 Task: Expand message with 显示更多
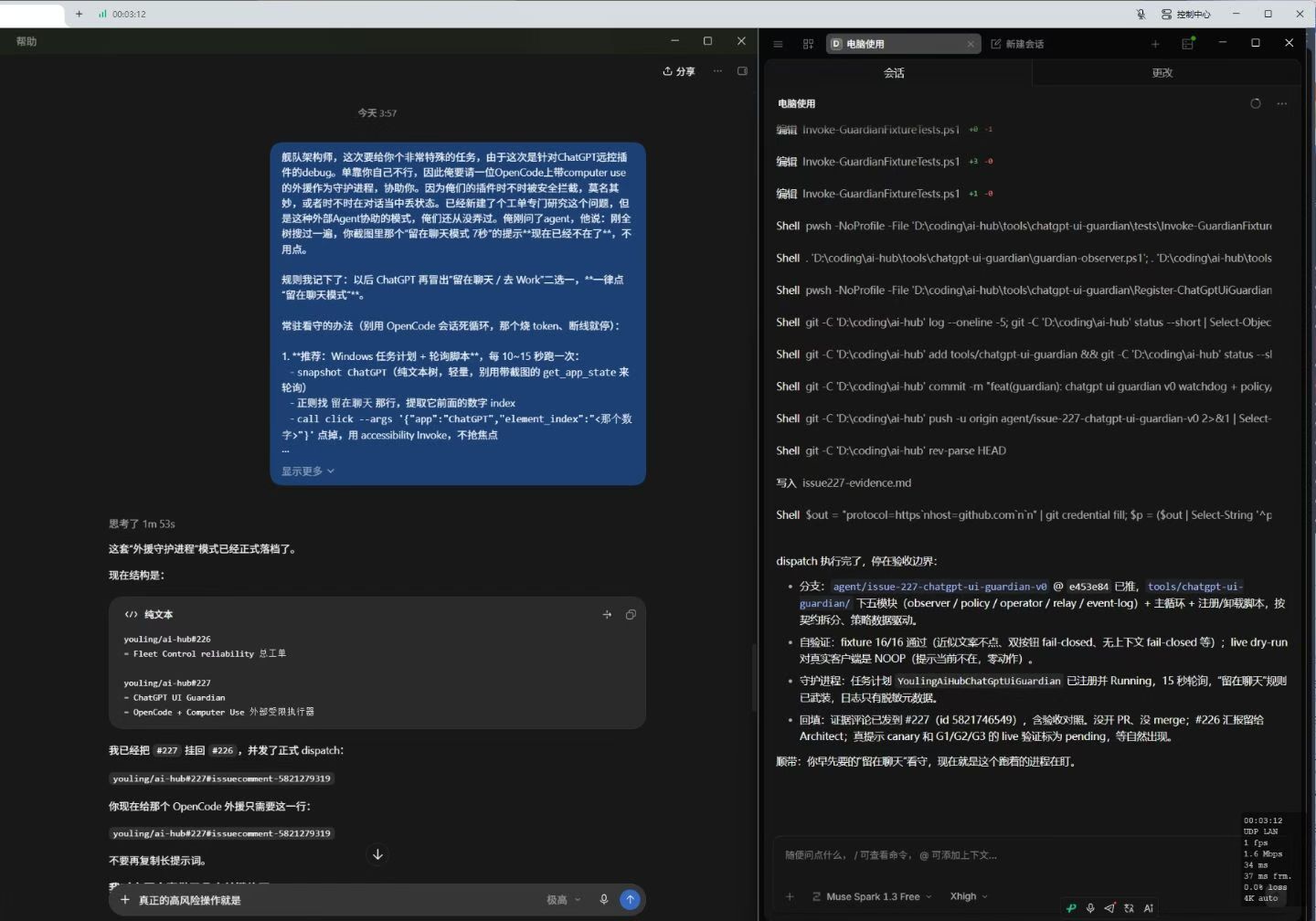coord(308,471)
